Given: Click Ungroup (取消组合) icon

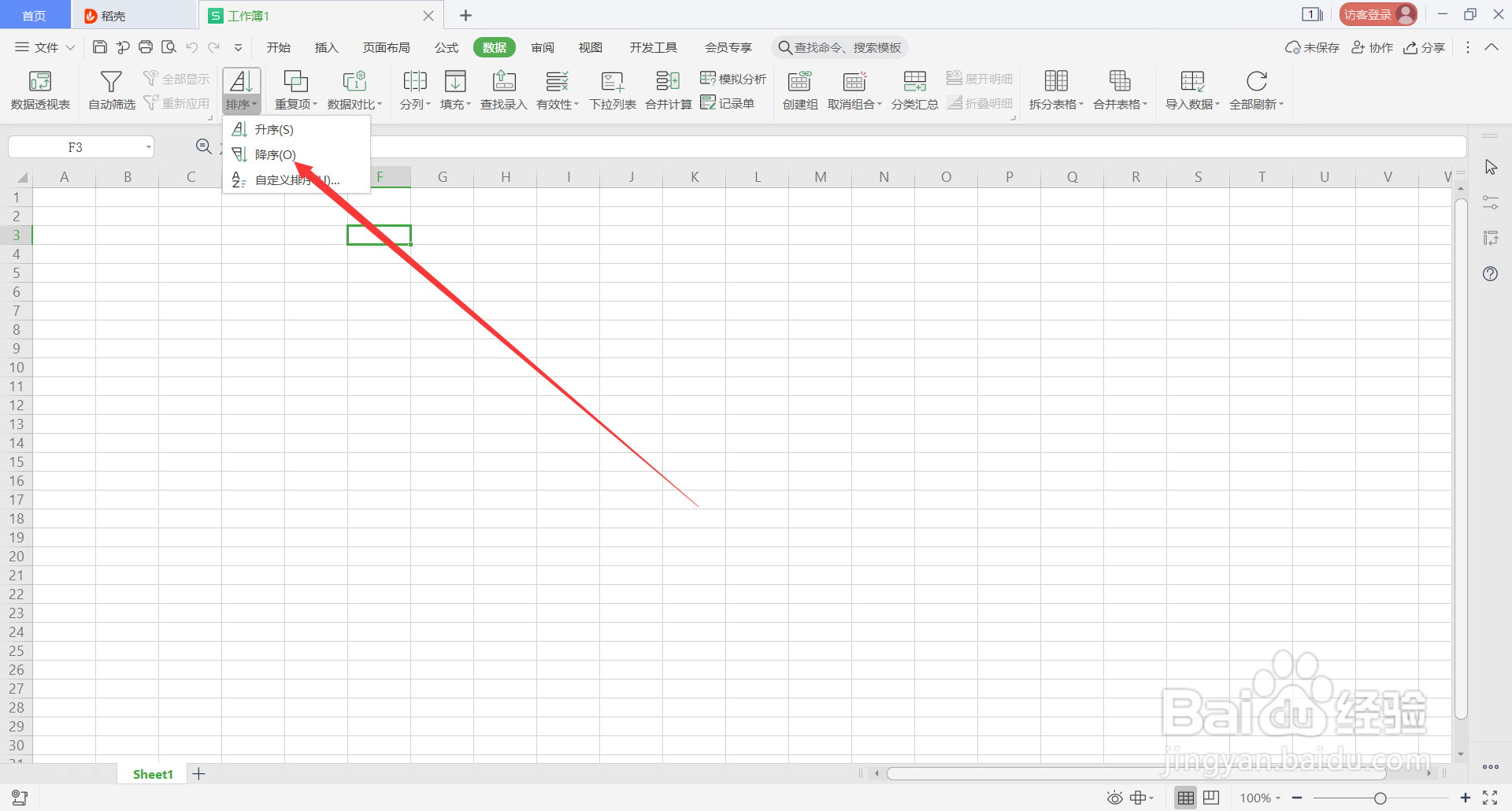Looking at the screenshot, I should [x=854, y=81].
